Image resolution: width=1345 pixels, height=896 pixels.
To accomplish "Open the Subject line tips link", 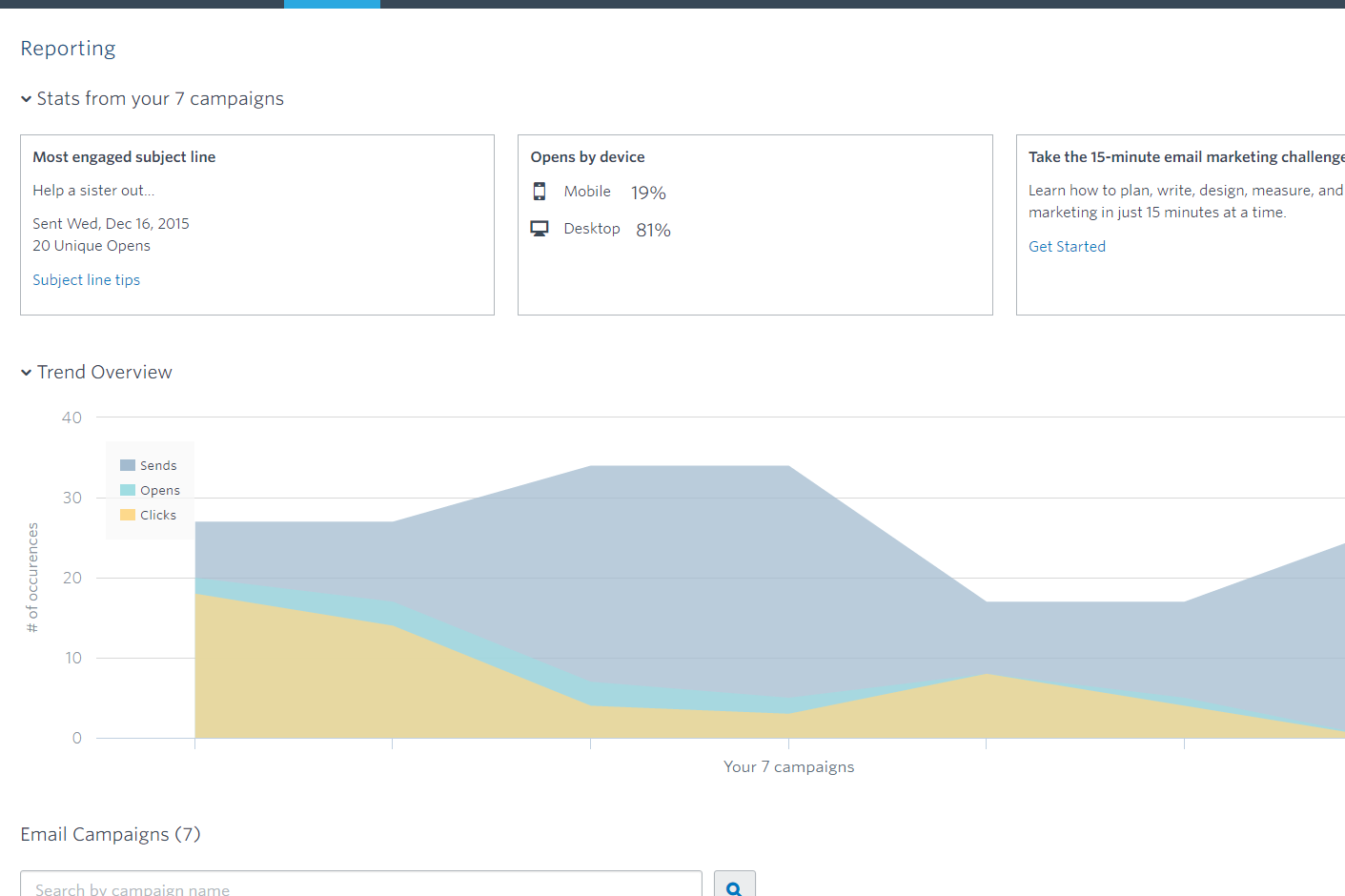I will (x=86, y=280).
